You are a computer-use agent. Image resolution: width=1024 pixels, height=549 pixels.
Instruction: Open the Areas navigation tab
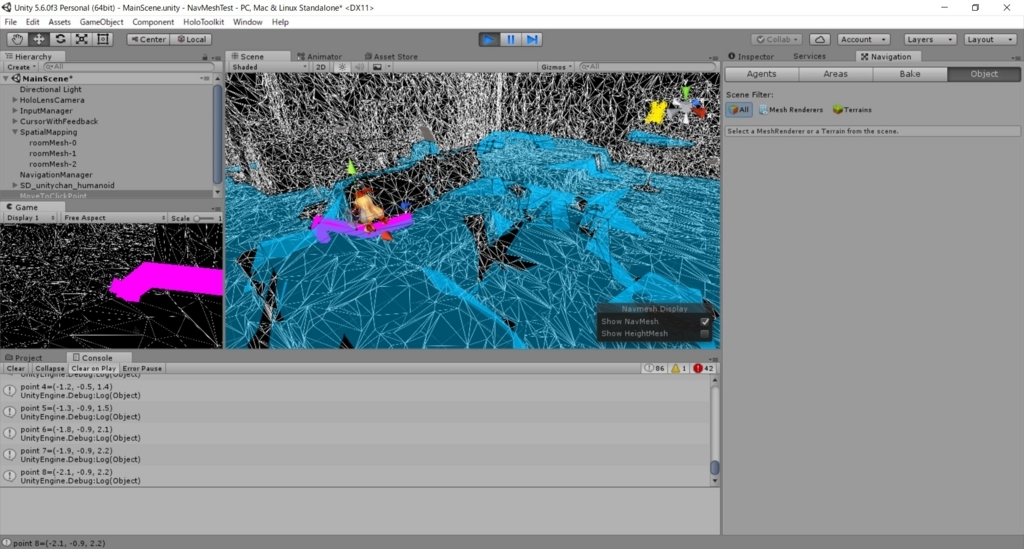click(835, 74)
